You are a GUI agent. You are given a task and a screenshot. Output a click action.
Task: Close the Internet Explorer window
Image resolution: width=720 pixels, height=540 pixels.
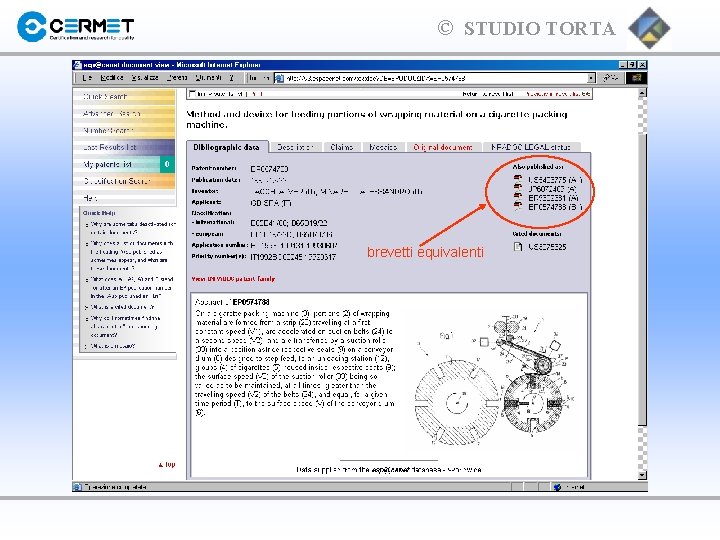[x=642, y=65]
